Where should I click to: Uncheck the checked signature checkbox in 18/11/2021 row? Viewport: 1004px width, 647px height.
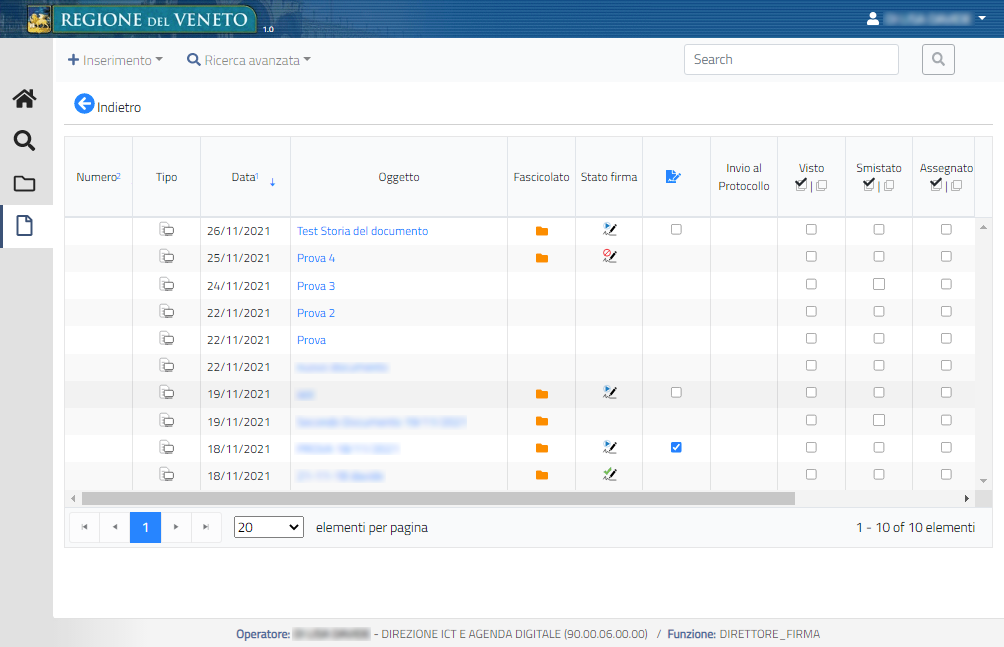point(676,447)
